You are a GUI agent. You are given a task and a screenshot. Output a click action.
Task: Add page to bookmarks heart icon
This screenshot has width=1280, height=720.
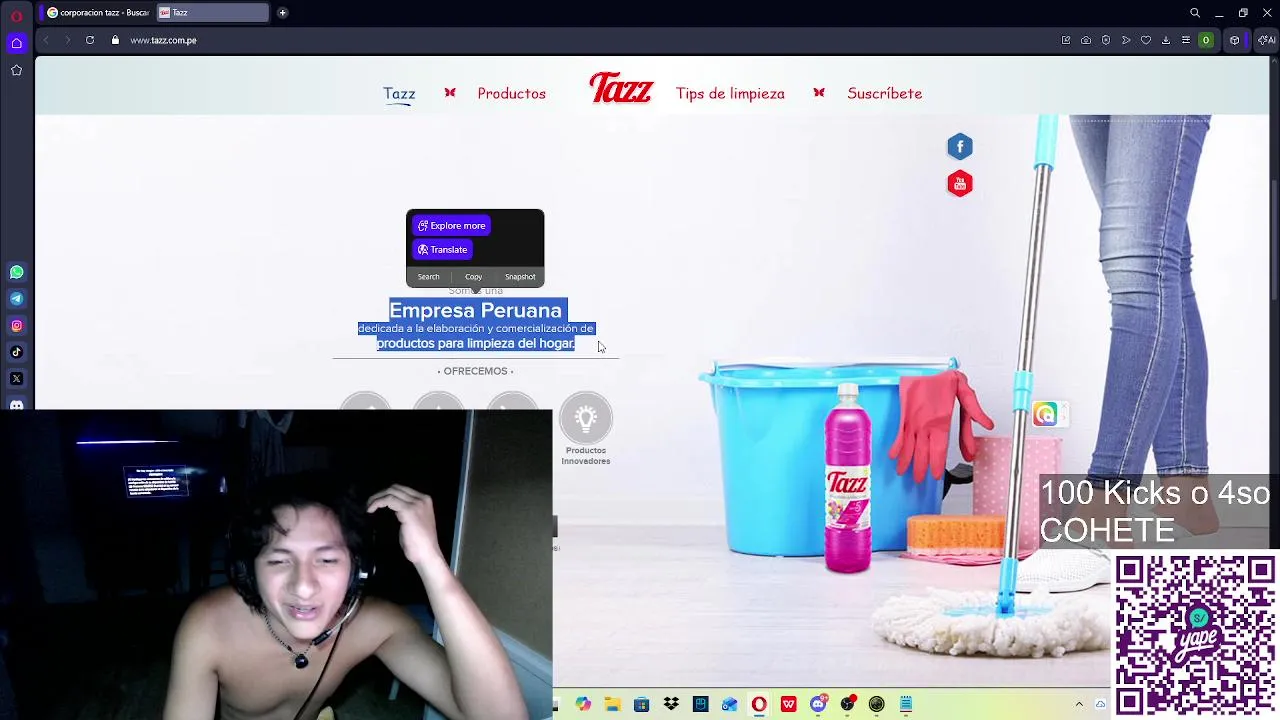pos(1146,40)
